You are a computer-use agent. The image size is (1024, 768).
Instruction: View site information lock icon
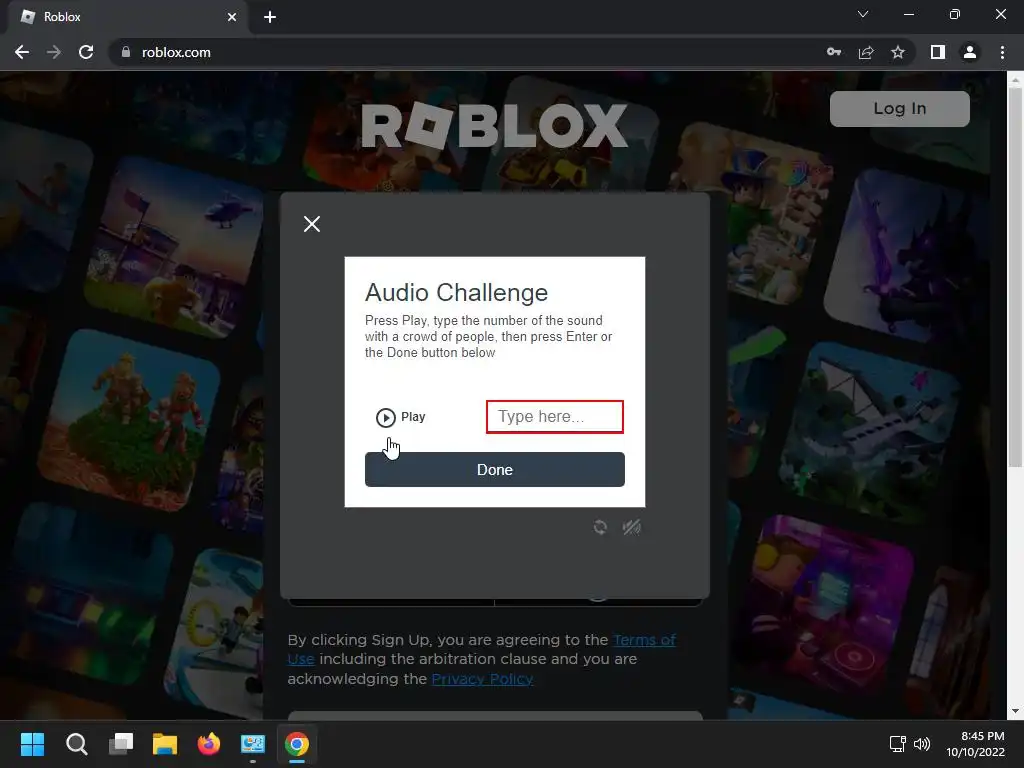click(126, 52)
